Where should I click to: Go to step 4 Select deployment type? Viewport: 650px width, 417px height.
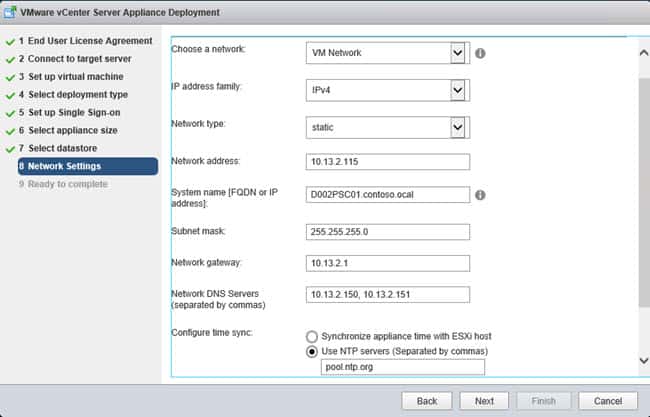(73, 95)
